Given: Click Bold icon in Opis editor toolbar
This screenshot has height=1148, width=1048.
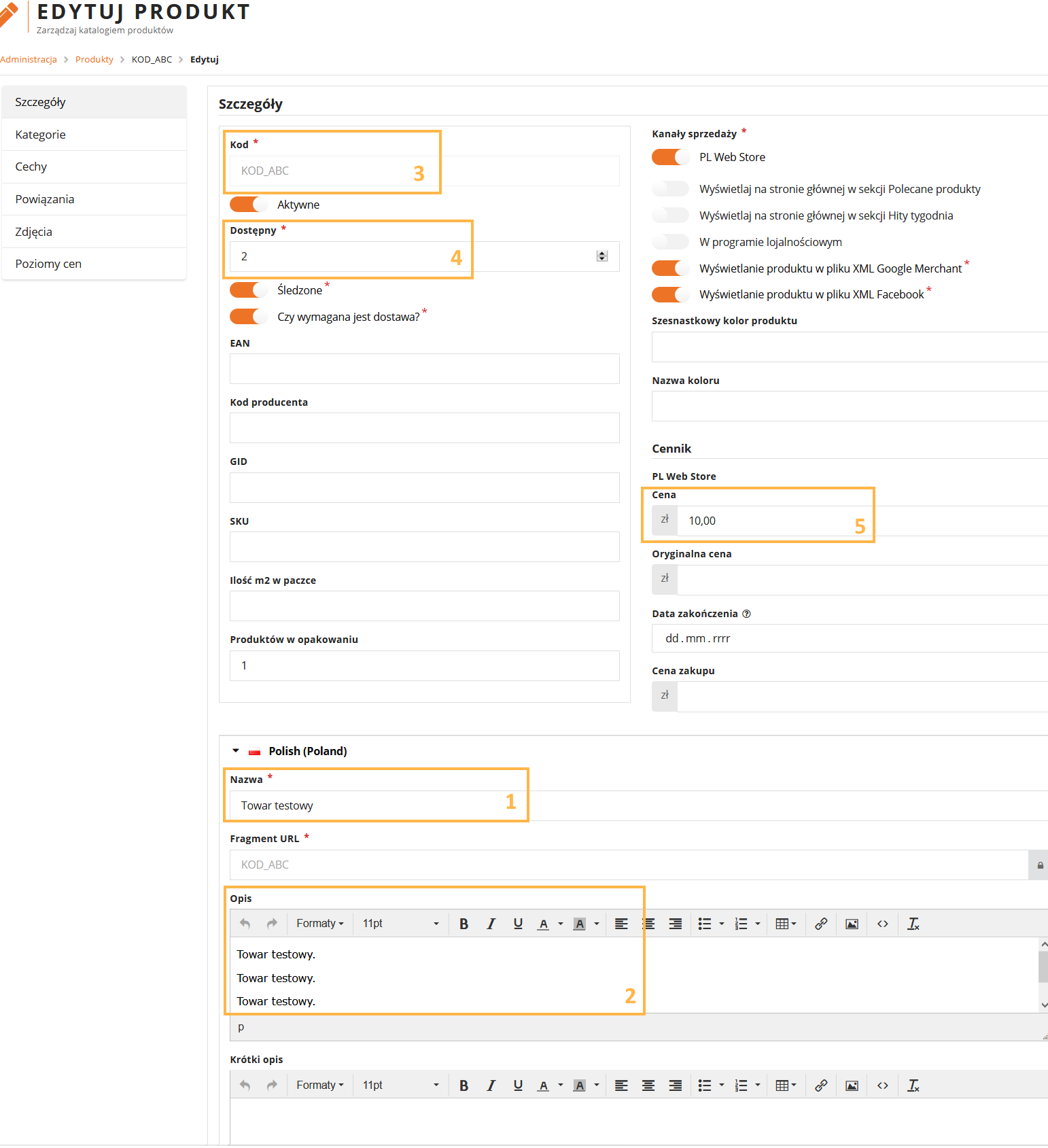Looking at the screenshot, I should [464, 924].
